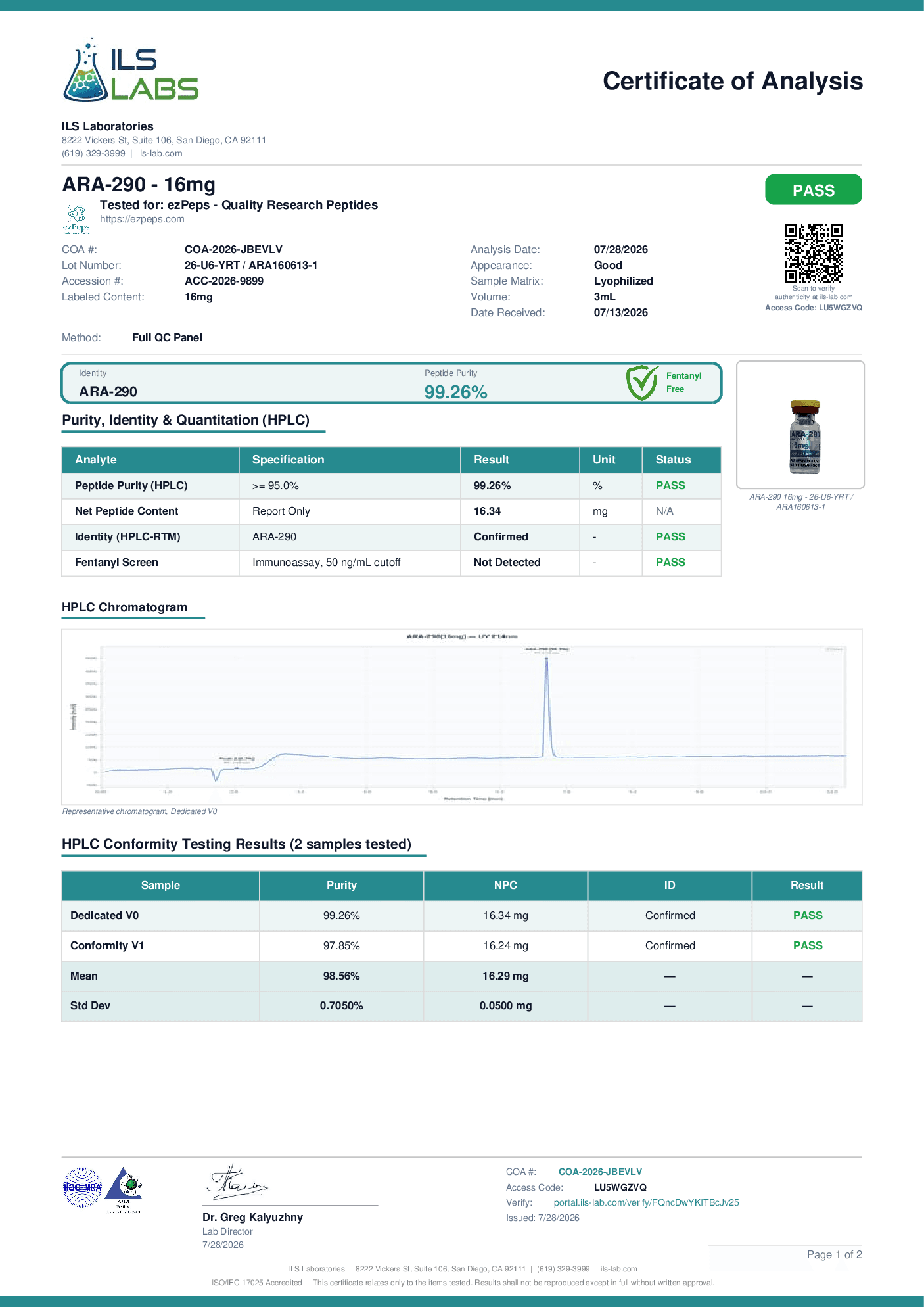Click the ilac-MRA accreditation logo
This screenshot has width=924, height=1307.
(x=82, y=1187)
